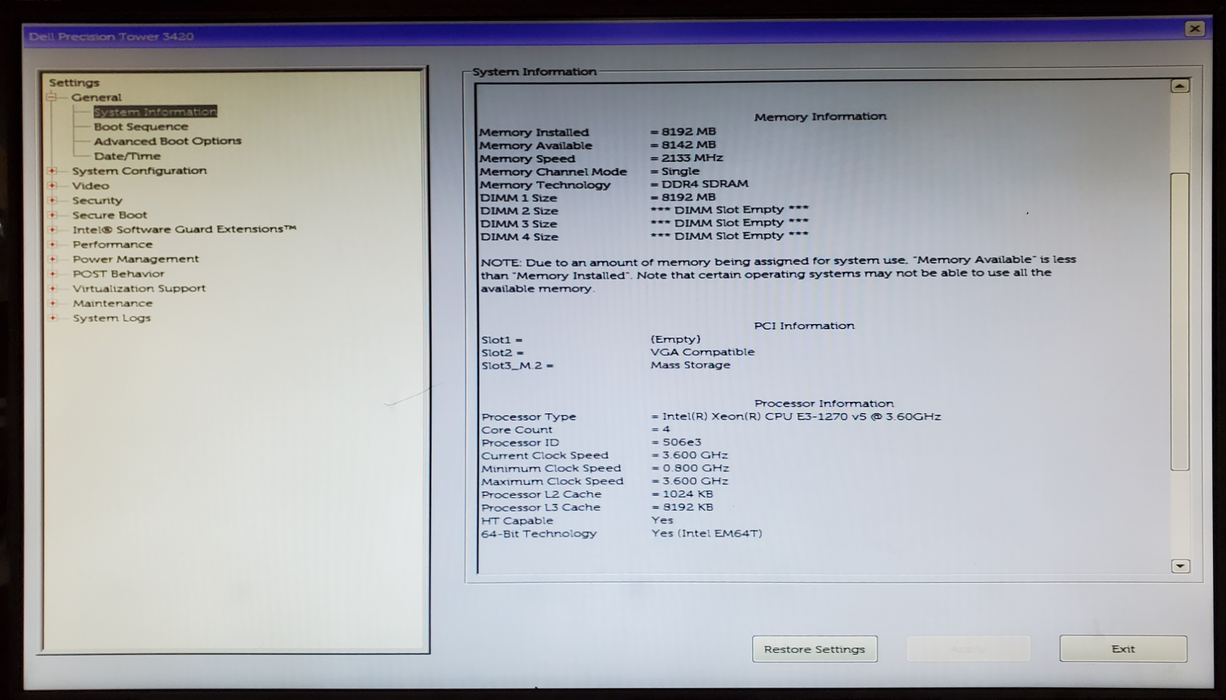Select the Performance category label

[x=113, y=244]
